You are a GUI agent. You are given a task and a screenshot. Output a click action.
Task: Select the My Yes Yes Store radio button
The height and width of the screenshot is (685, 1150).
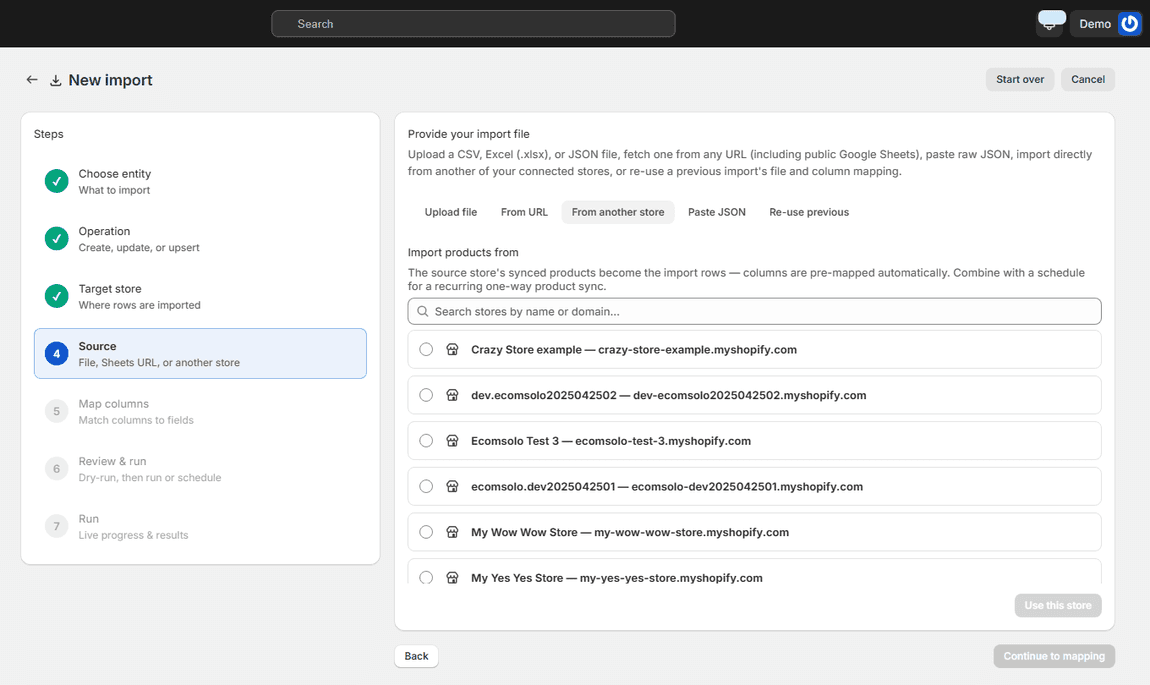pos(426,577)
